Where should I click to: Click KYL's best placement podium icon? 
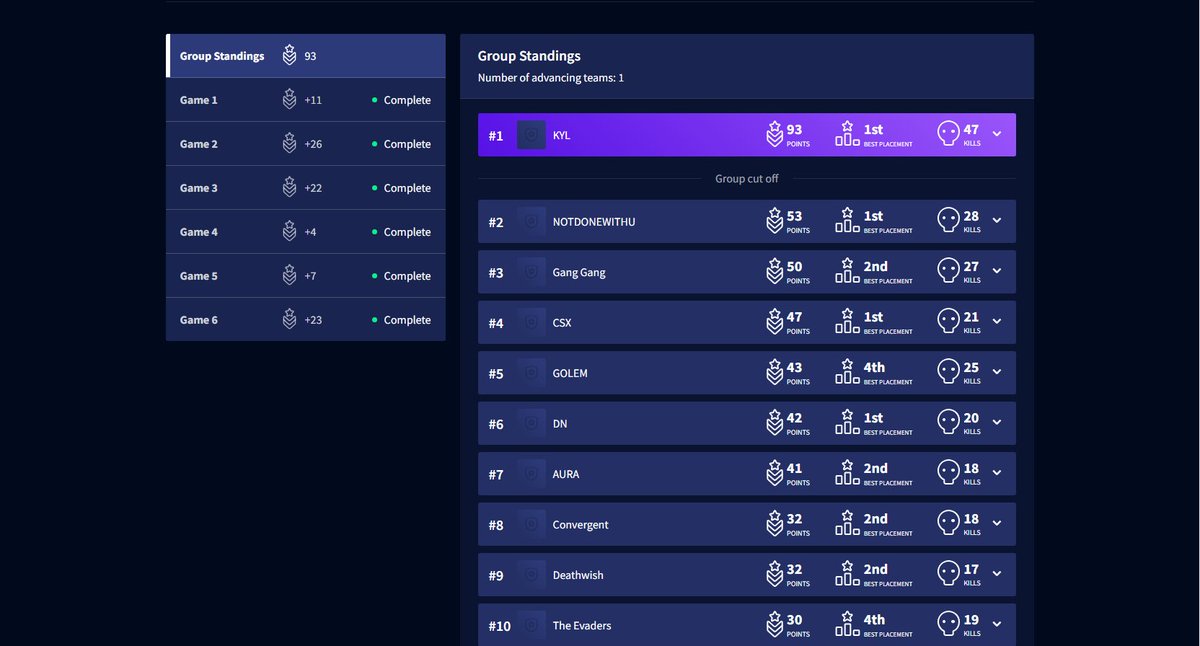[x=847, y=134]
